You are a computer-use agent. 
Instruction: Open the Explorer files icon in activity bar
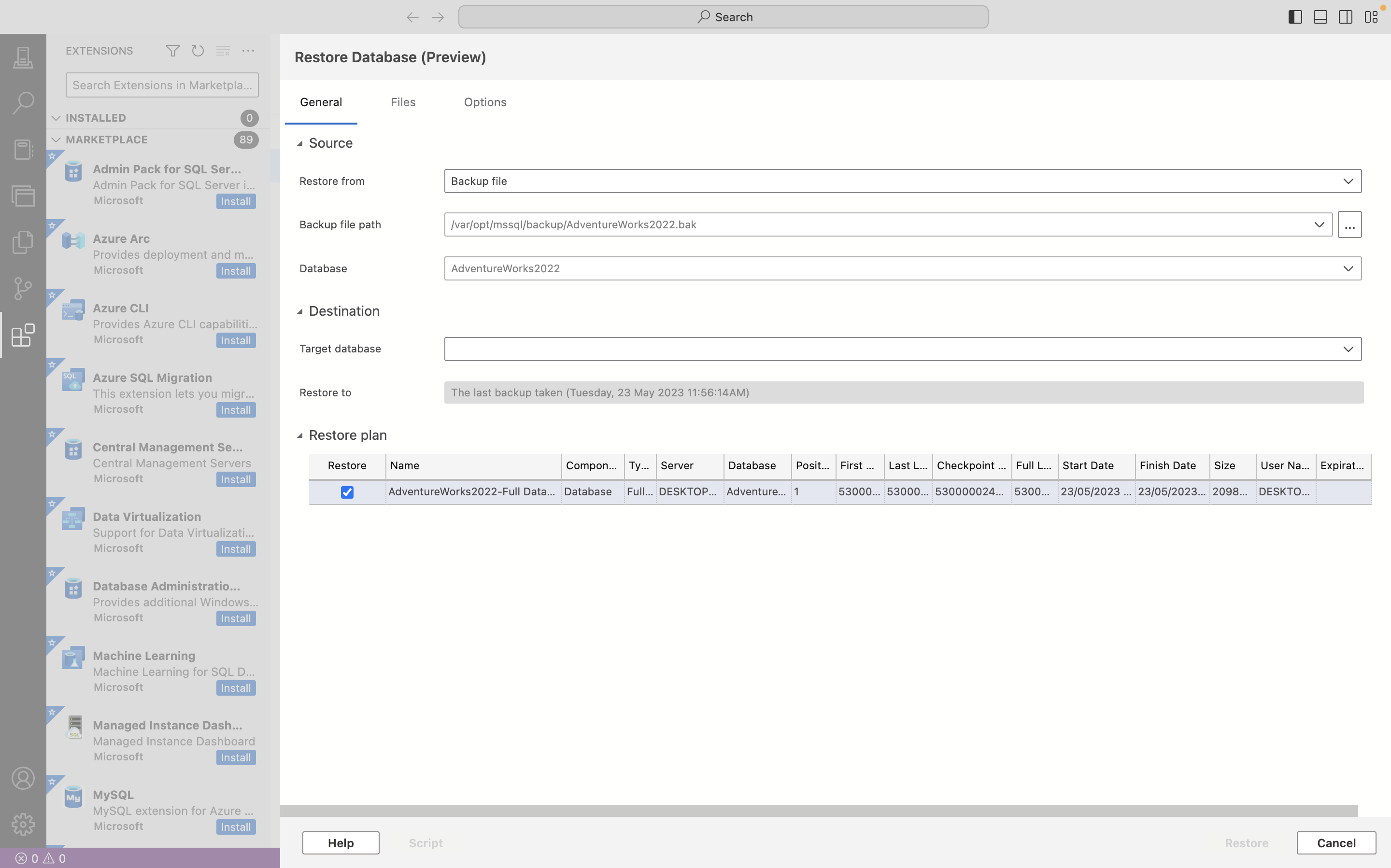coord(23,242)
